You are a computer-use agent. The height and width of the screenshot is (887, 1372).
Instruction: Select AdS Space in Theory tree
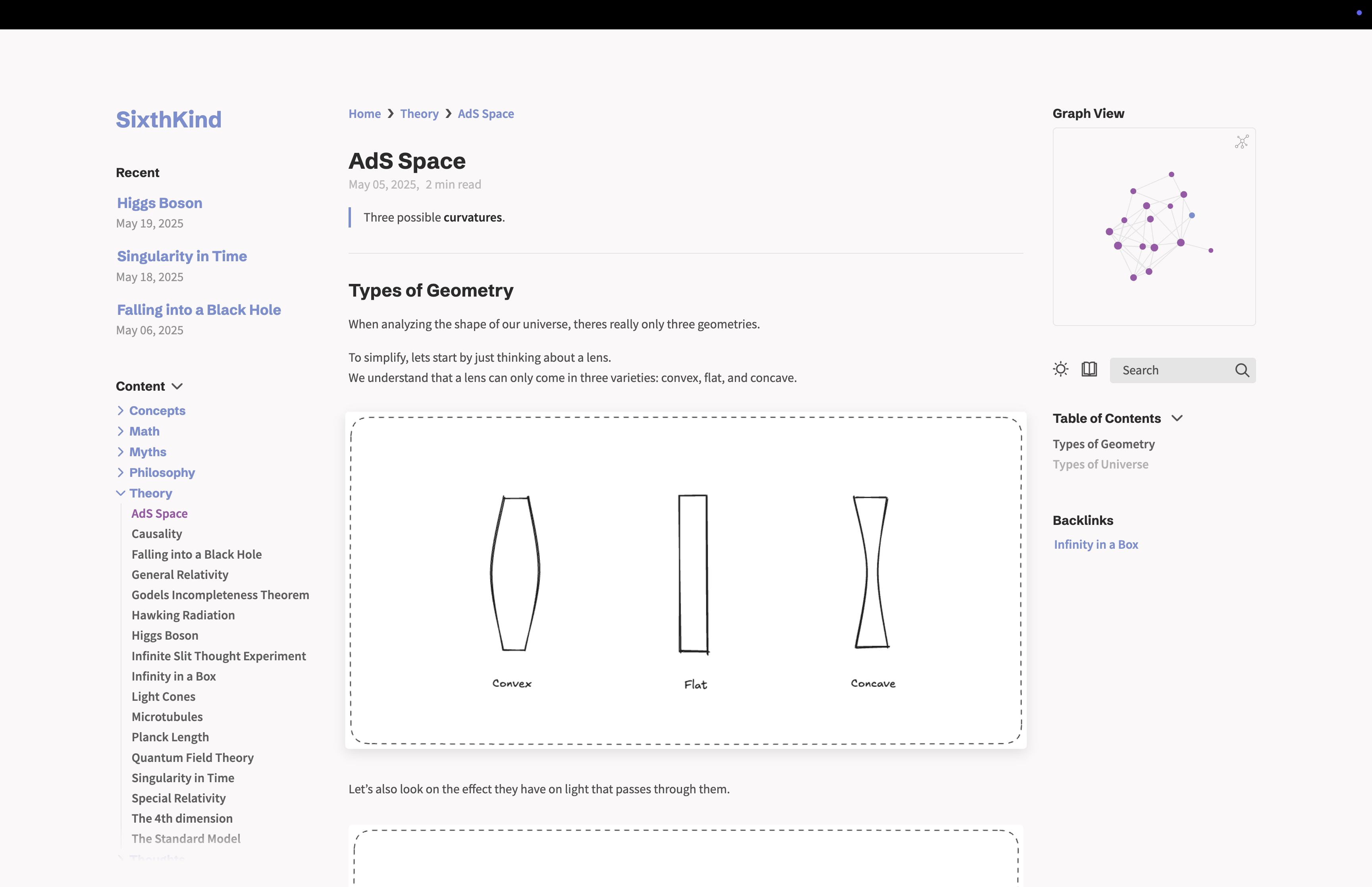pos(160,513)
